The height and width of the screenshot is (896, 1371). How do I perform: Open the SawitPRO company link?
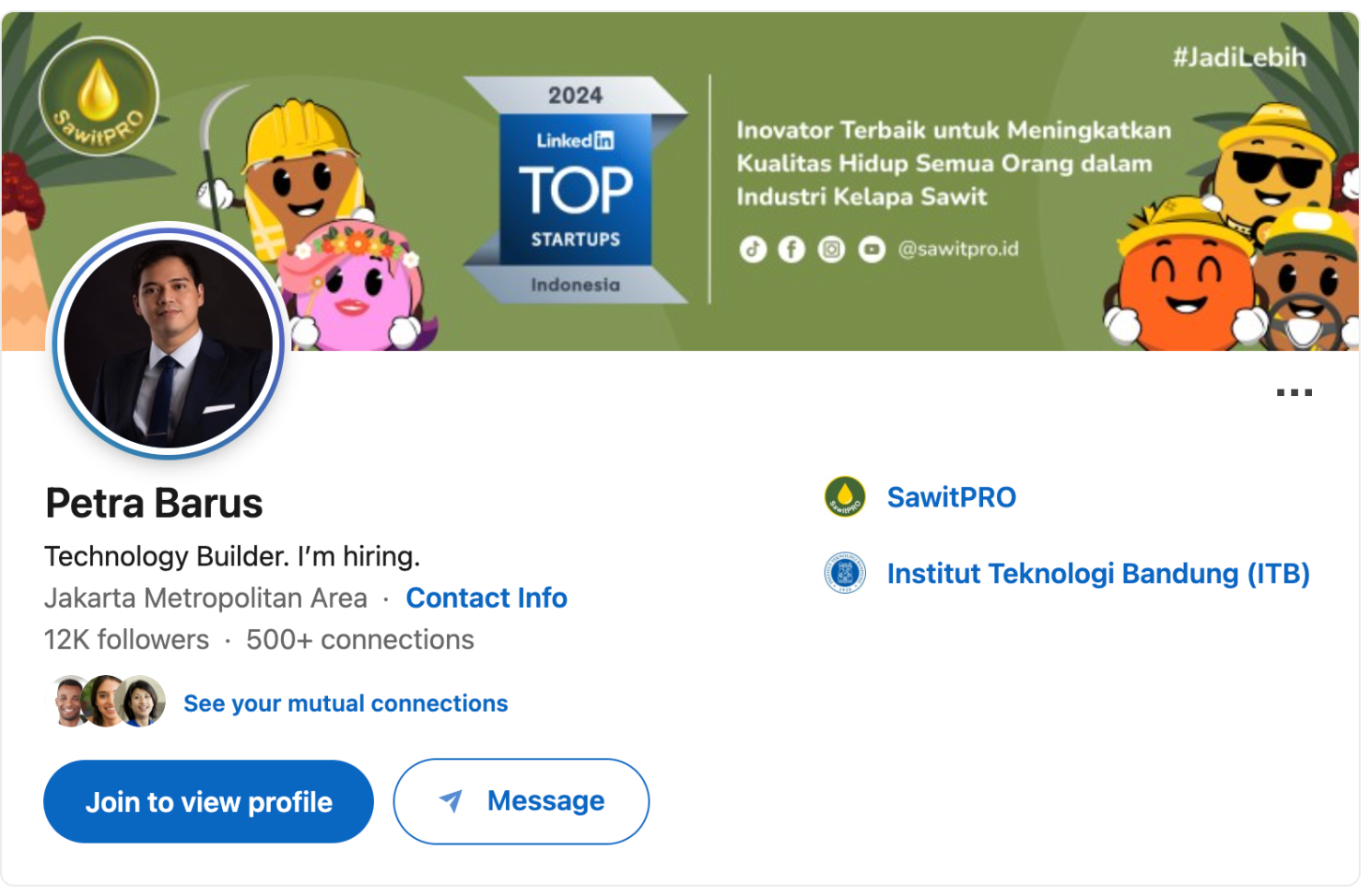coord(951,497)
